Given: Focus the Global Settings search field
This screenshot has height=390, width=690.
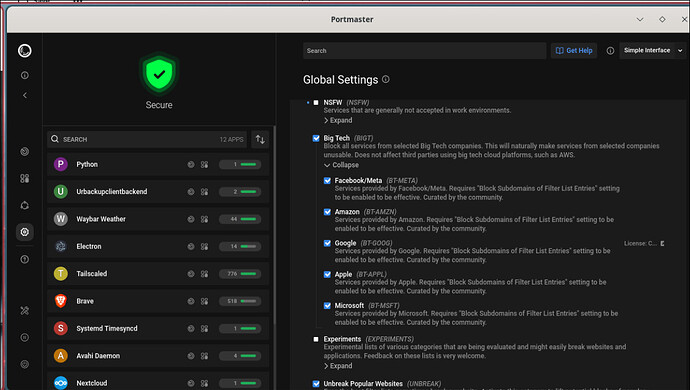Looking at the screenshot, I should [424, 51].
